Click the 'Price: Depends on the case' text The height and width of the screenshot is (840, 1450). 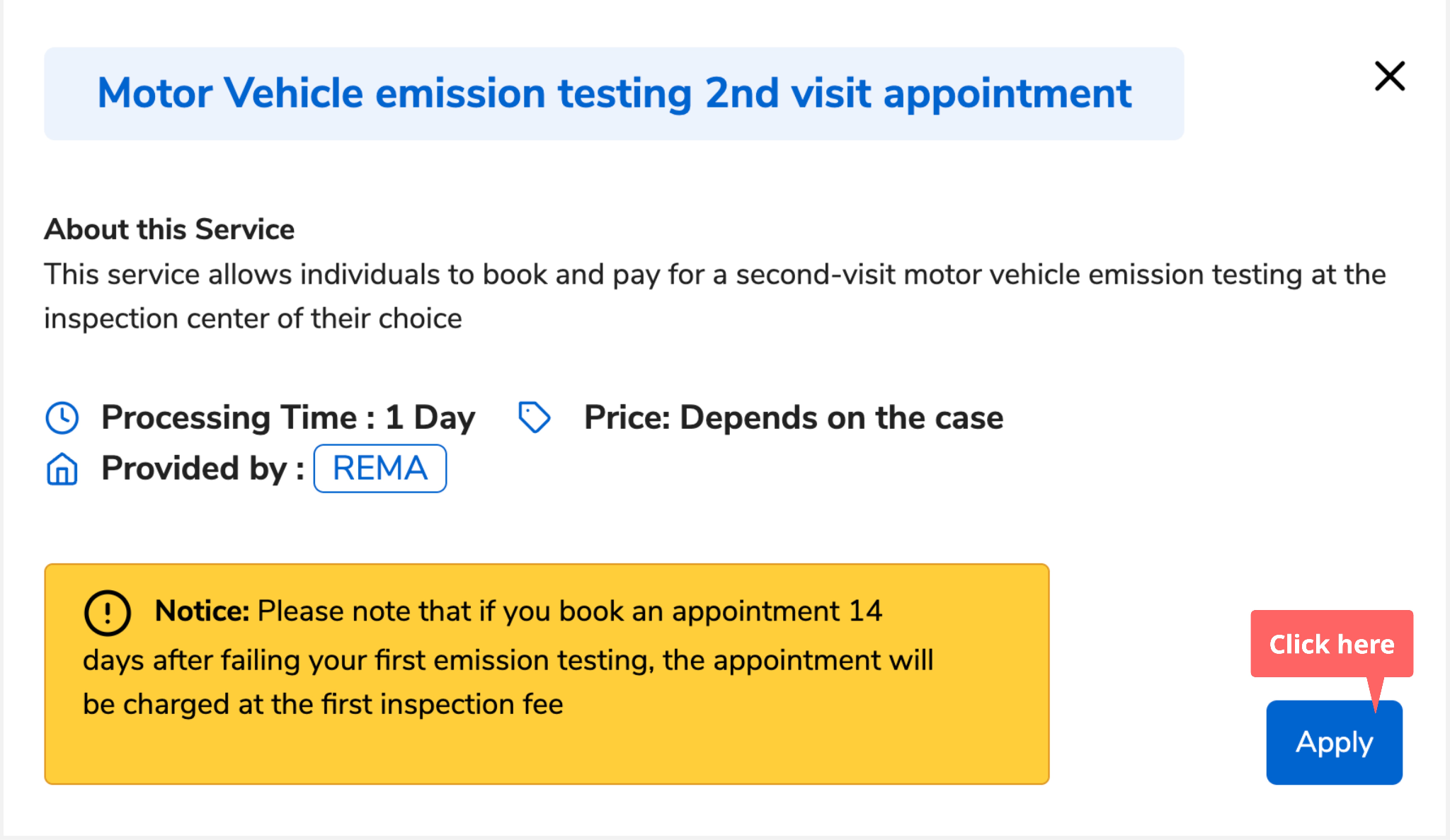pyautogui.click(x=793, y=418)
